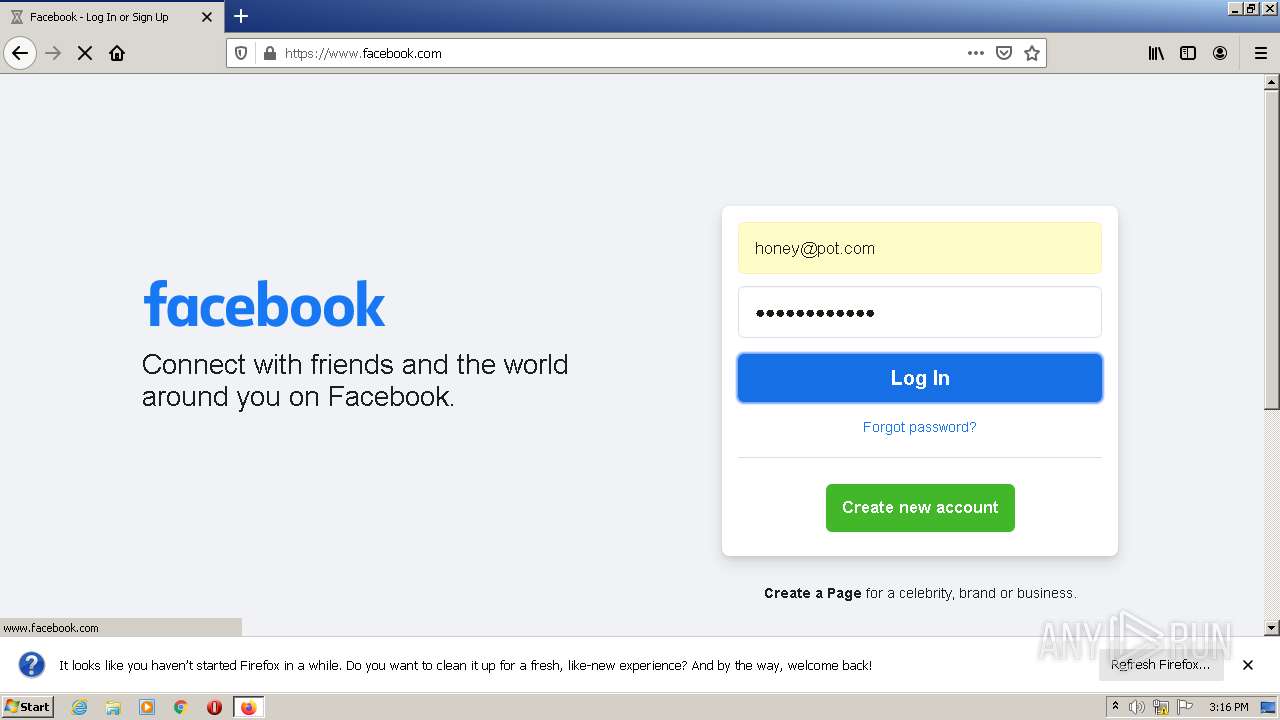Click the Firefox taskbar button
Image resolution: width=1280 pixels, height=720 pixels.
point(248,707)
